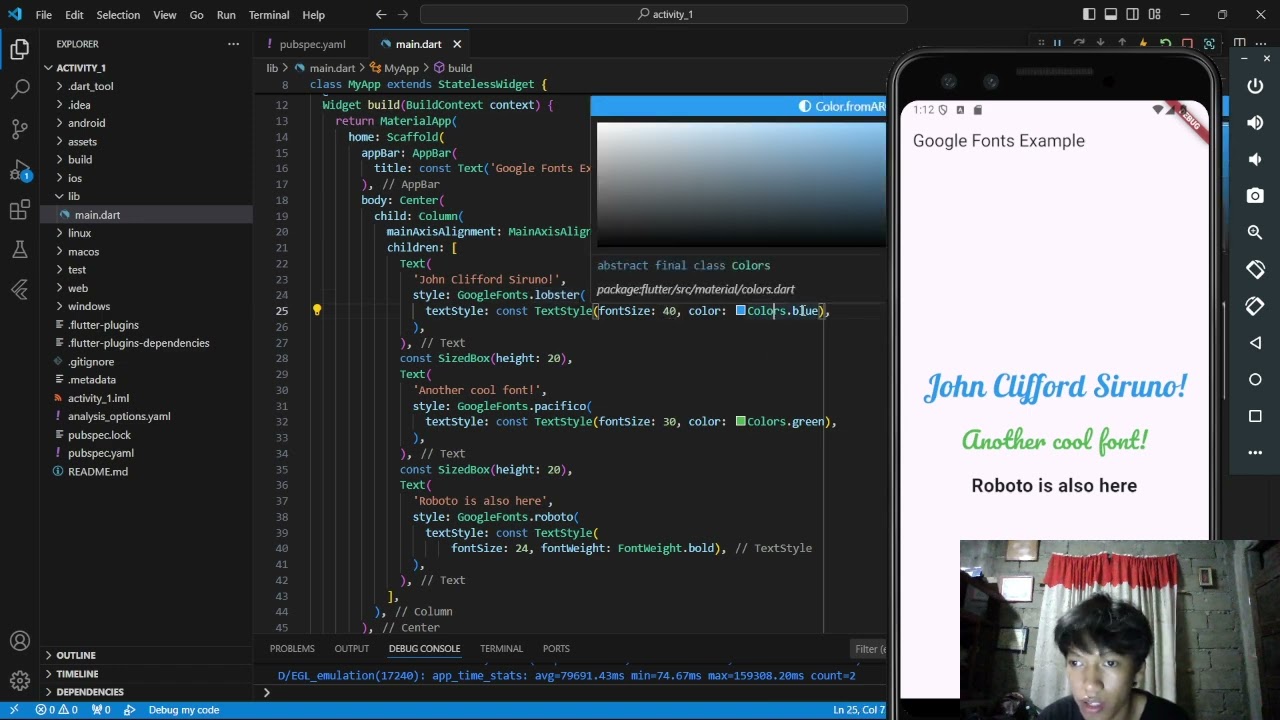Click the blue color swatch before Colors.blue
Image resolution: width=1280 pixels, height=720 pixels.
(x=741, y=311)
